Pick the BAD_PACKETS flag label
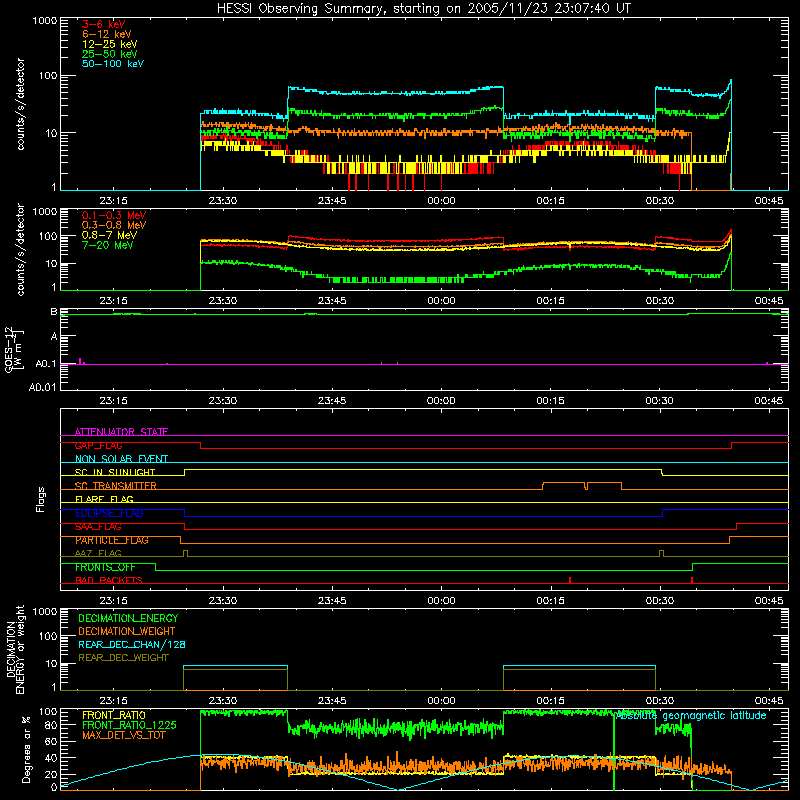Image resolution: width=800 pixels, height=800 pixels. [x=109, y=580]
